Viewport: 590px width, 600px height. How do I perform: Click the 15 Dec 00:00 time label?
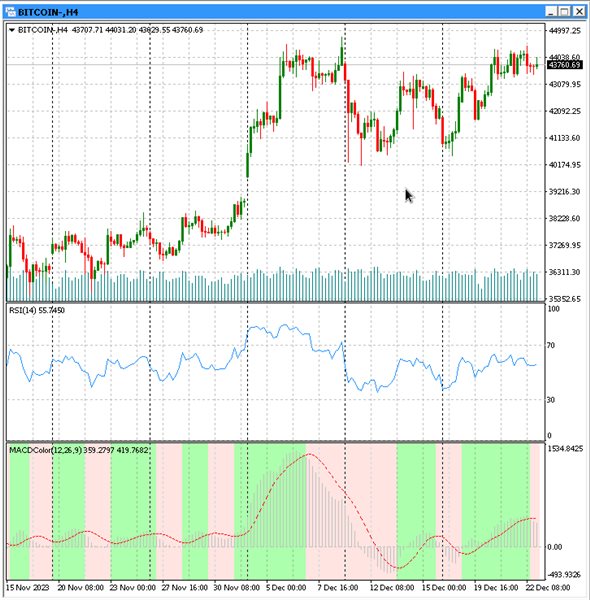pyautogui.click(x=444, y=587)
